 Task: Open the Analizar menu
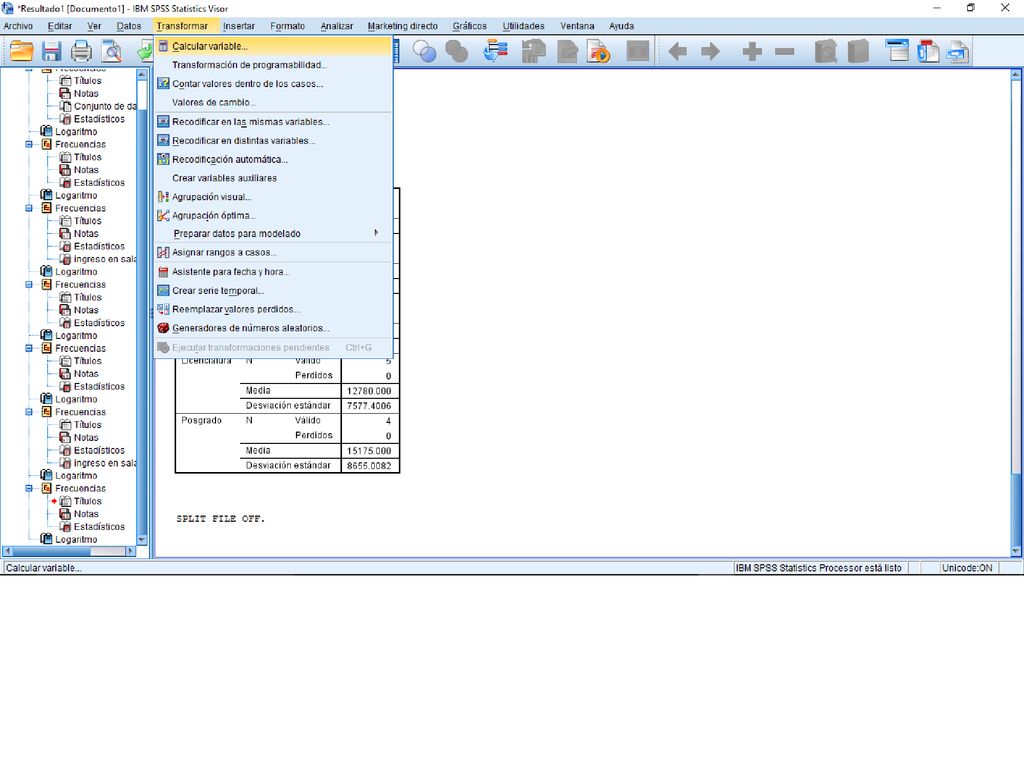[336, 26]
